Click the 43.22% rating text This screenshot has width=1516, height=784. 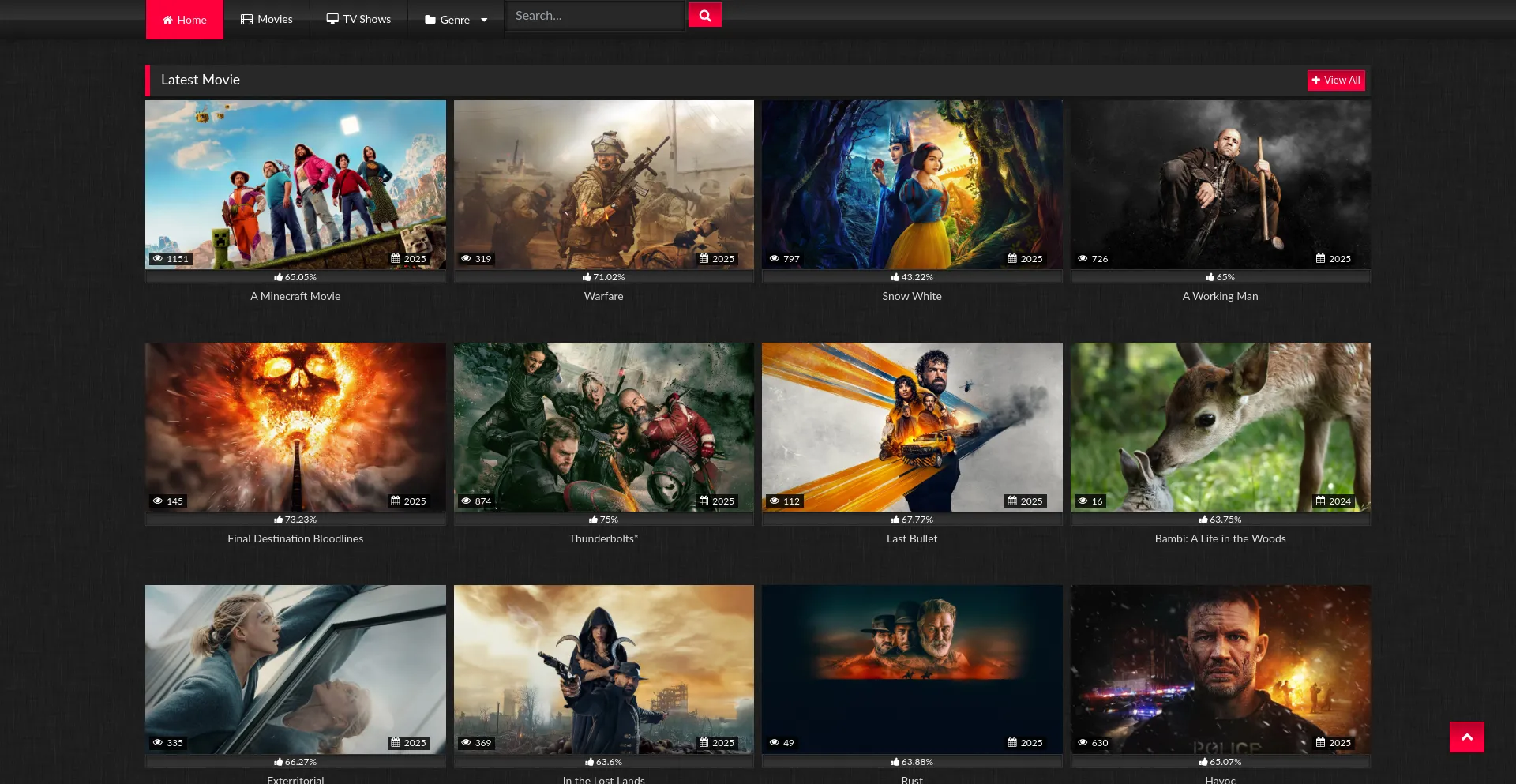point(917,277)
